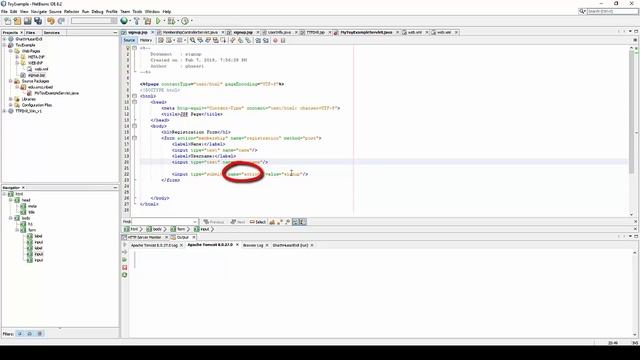The width and height of the screenshot is (640, 360).
Task: Click the Search (Ctrl+I) input field
Action: [x=612, y=11]
